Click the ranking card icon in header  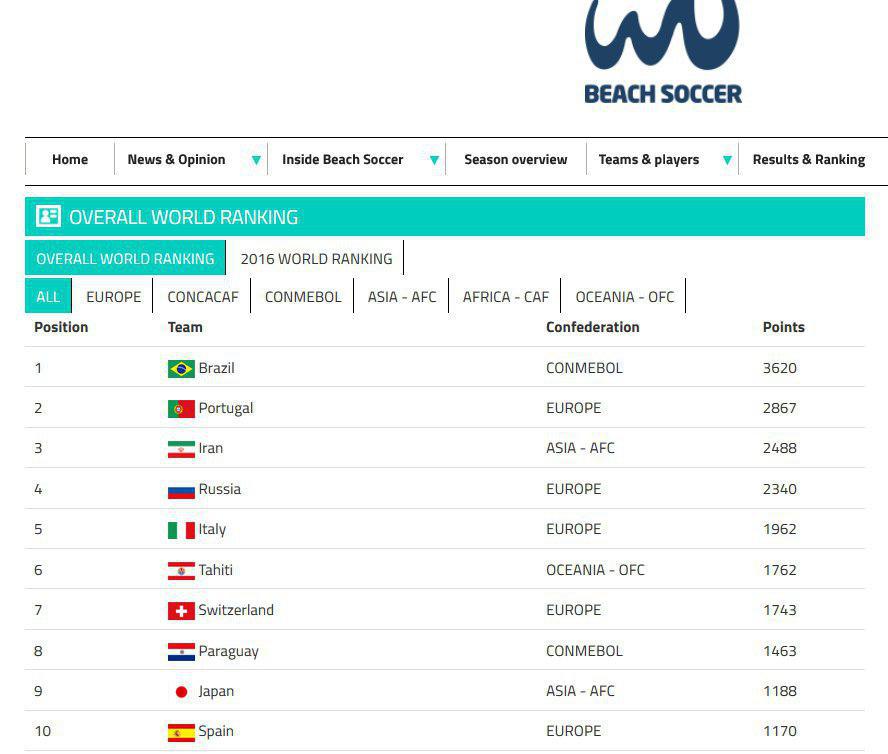point(48,216)
